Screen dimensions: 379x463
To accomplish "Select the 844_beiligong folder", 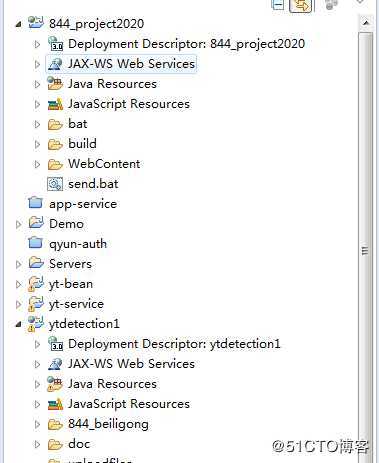I will (108, 424).
